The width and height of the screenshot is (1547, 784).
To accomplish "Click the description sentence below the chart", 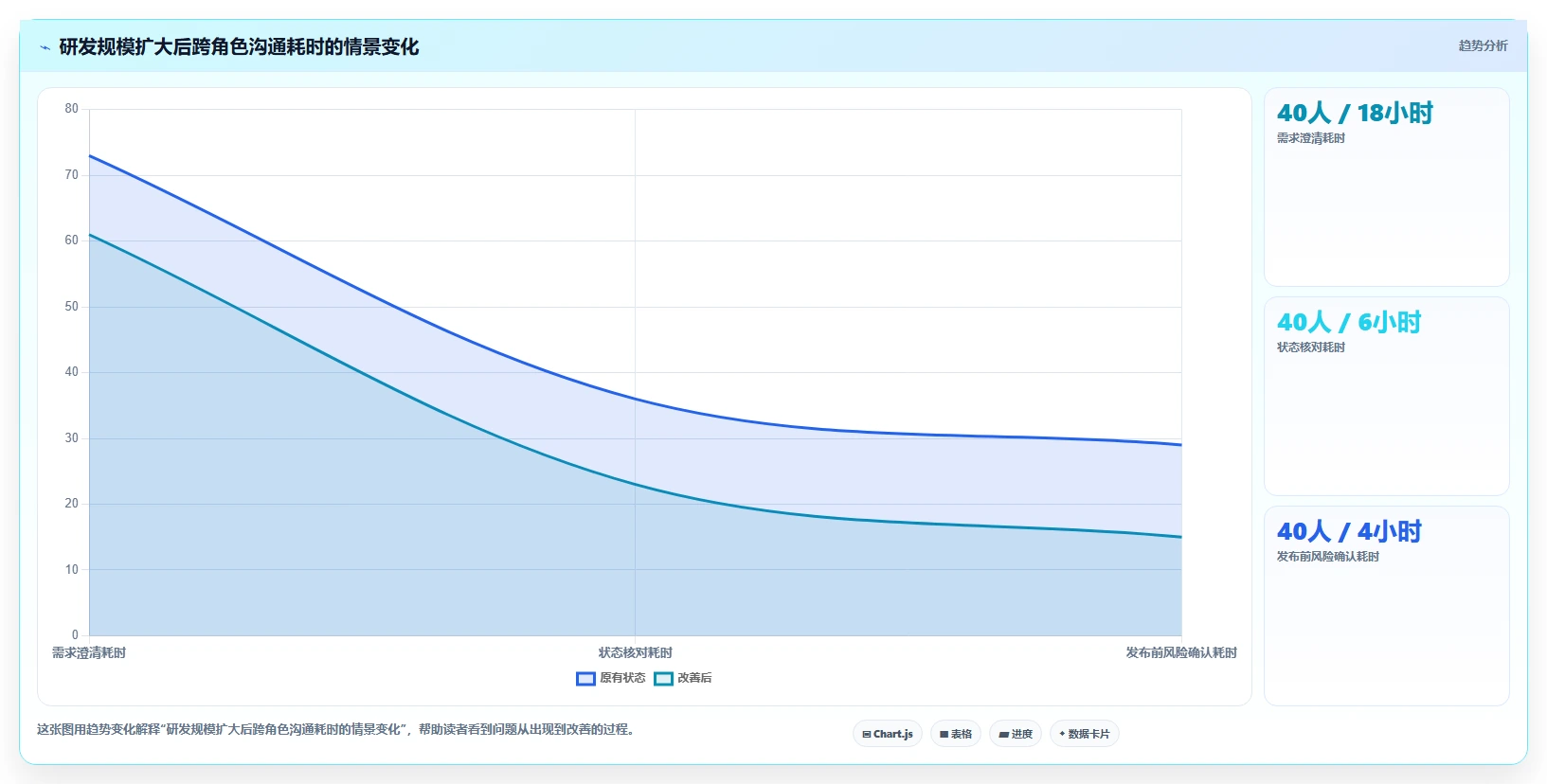I will point(337,730).
